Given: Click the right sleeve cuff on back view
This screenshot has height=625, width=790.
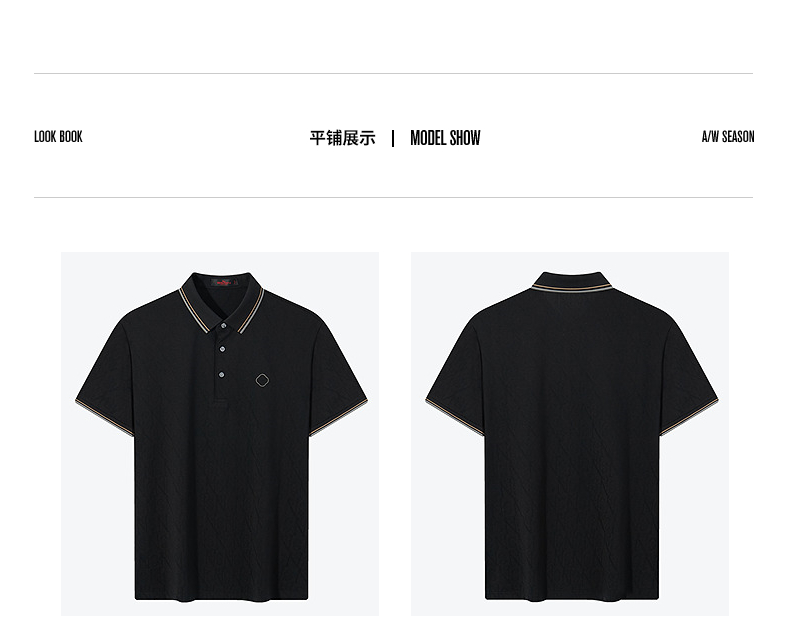Looking at the screenshot, I should pyautogui.click(x=689, y=417).
